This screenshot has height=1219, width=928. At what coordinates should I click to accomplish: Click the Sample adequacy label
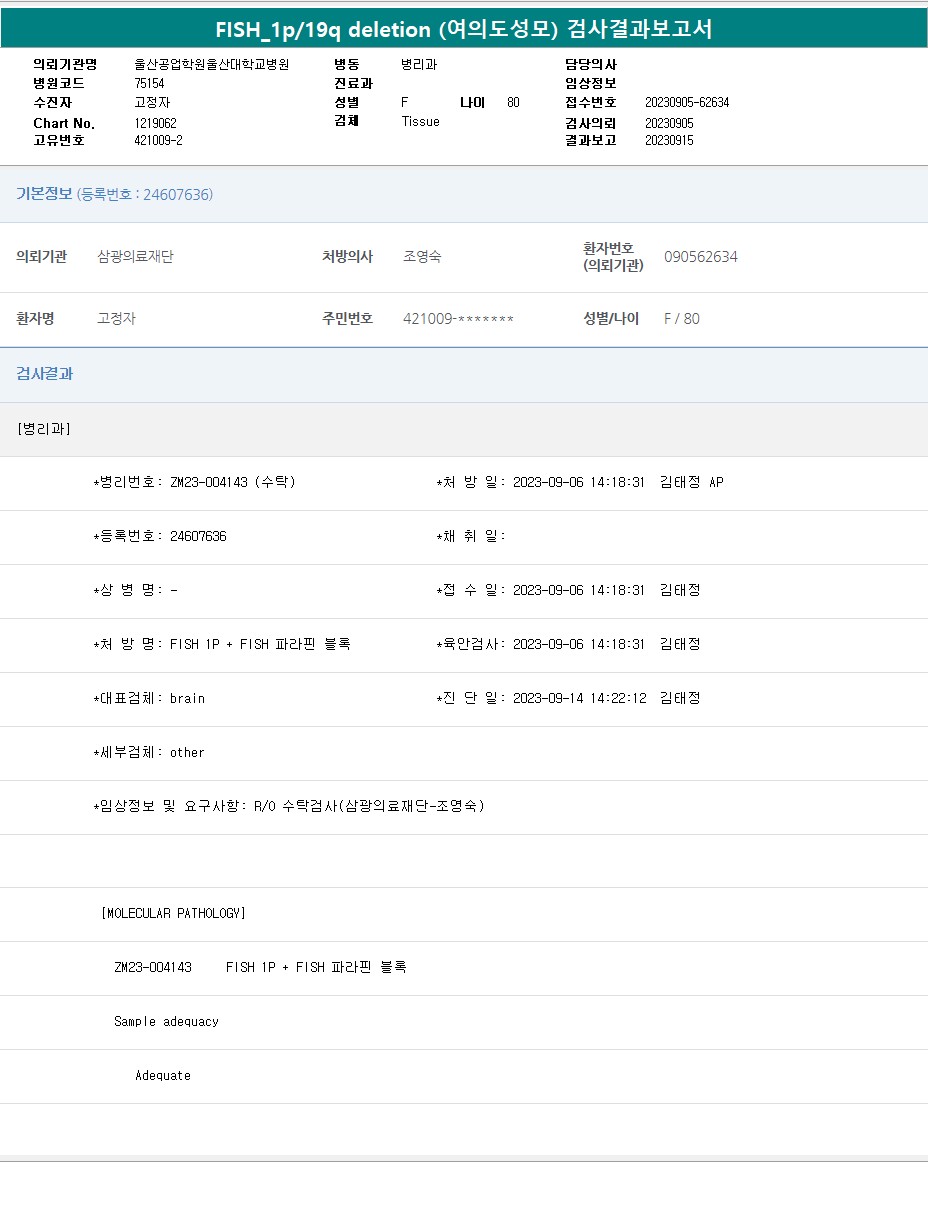[x=166, y=1021]
